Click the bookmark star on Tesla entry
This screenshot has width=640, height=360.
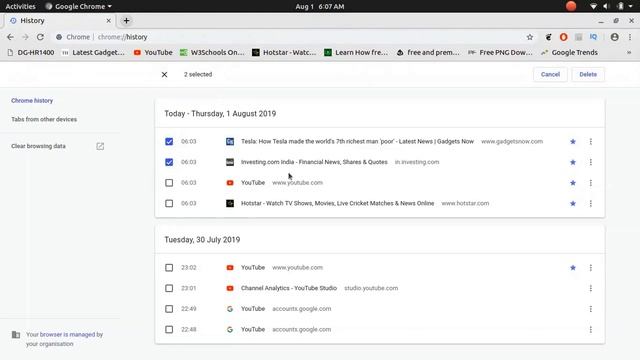point(573,142)
